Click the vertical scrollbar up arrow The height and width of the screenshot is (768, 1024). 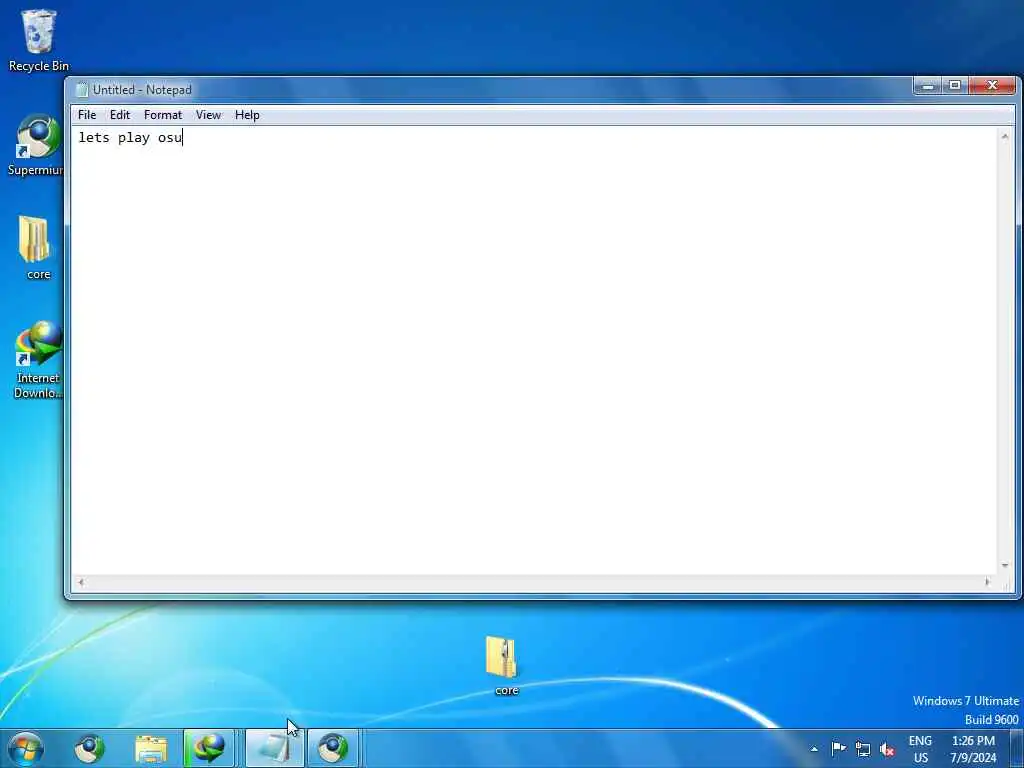(x=1005, y=136)
